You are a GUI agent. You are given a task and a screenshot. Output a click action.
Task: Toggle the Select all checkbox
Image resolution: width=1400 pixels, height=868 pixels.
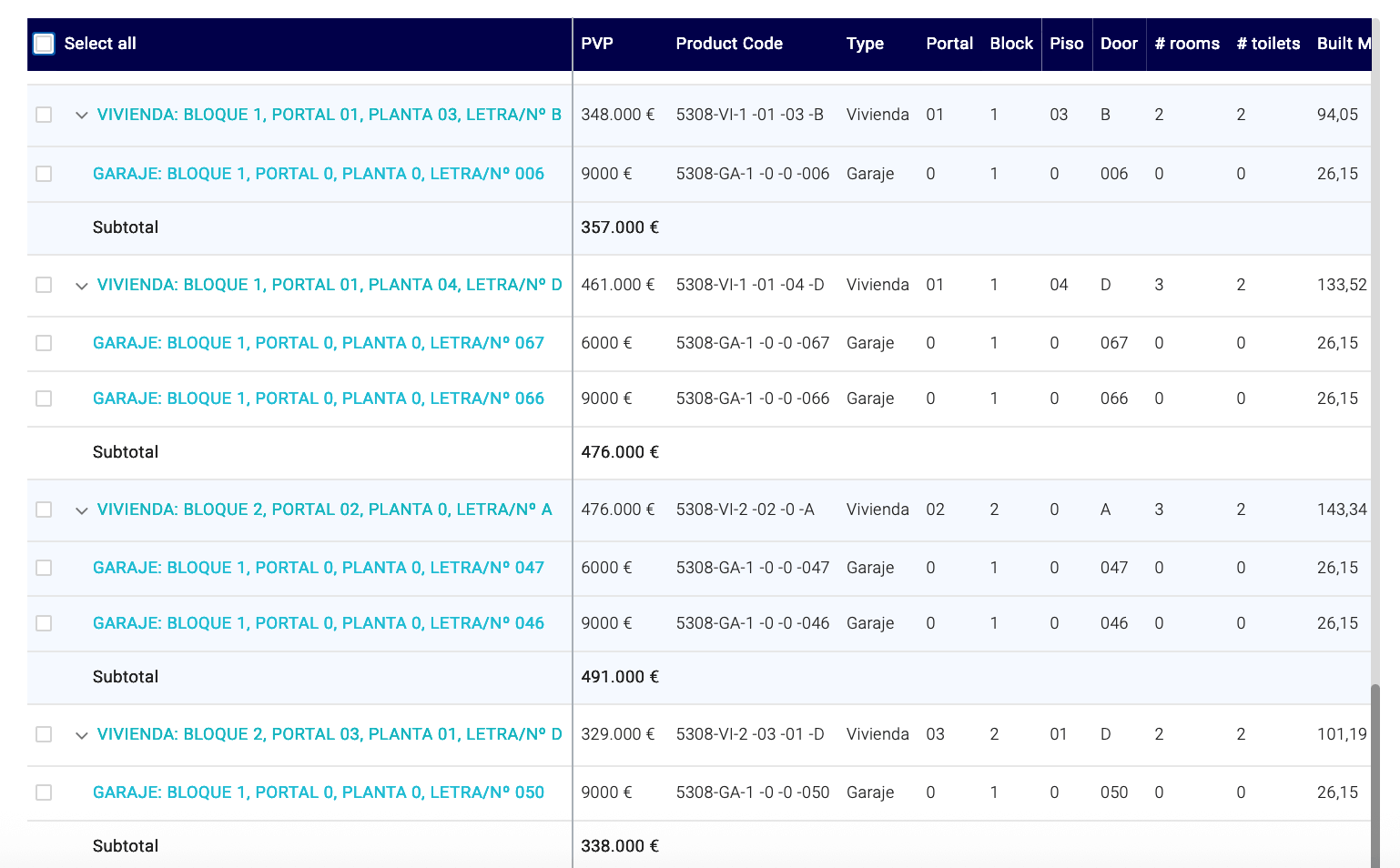tap(44, 44)
